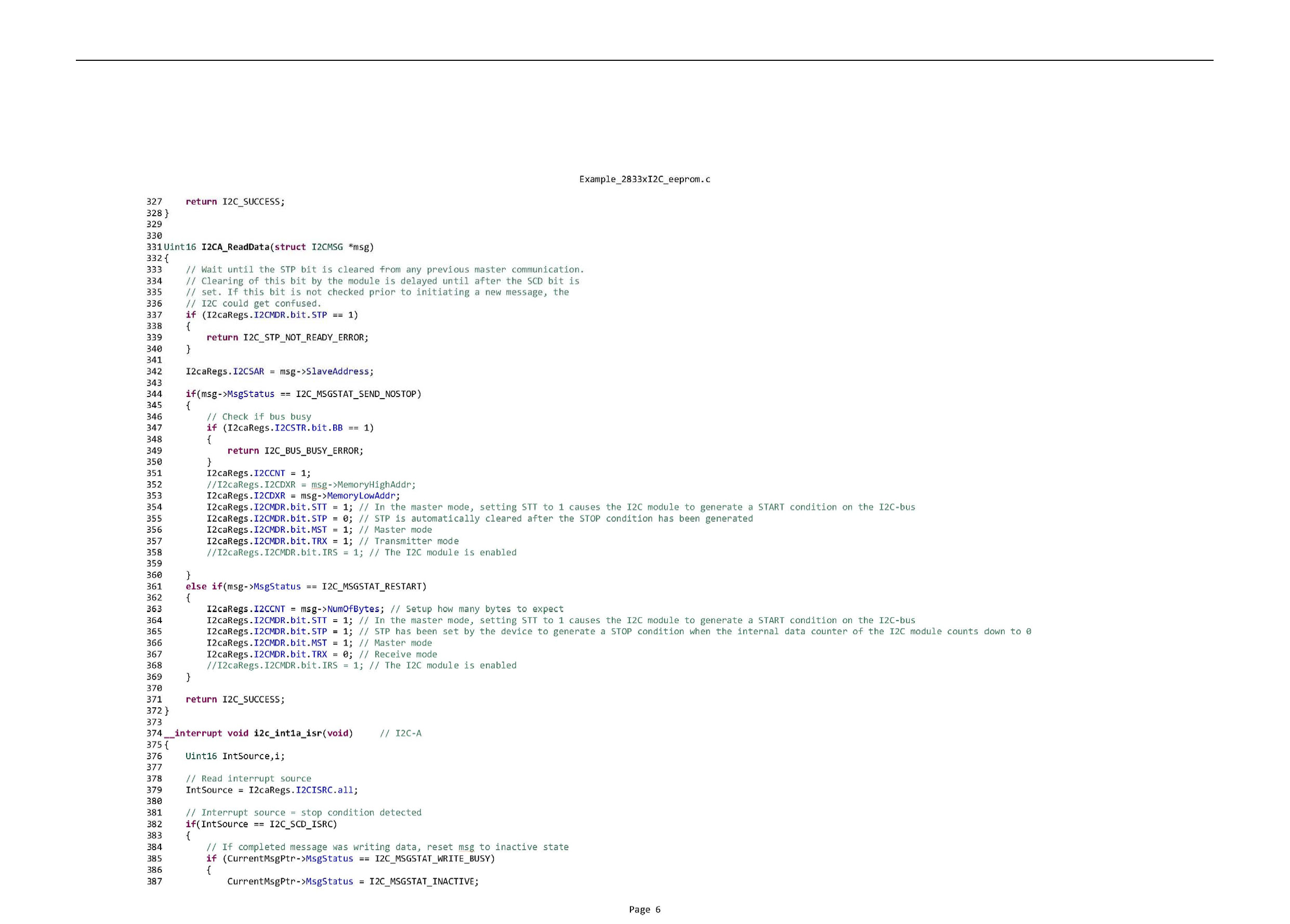
Task: Click the SlaveAddress field on line 342
Action: point(337,371)
